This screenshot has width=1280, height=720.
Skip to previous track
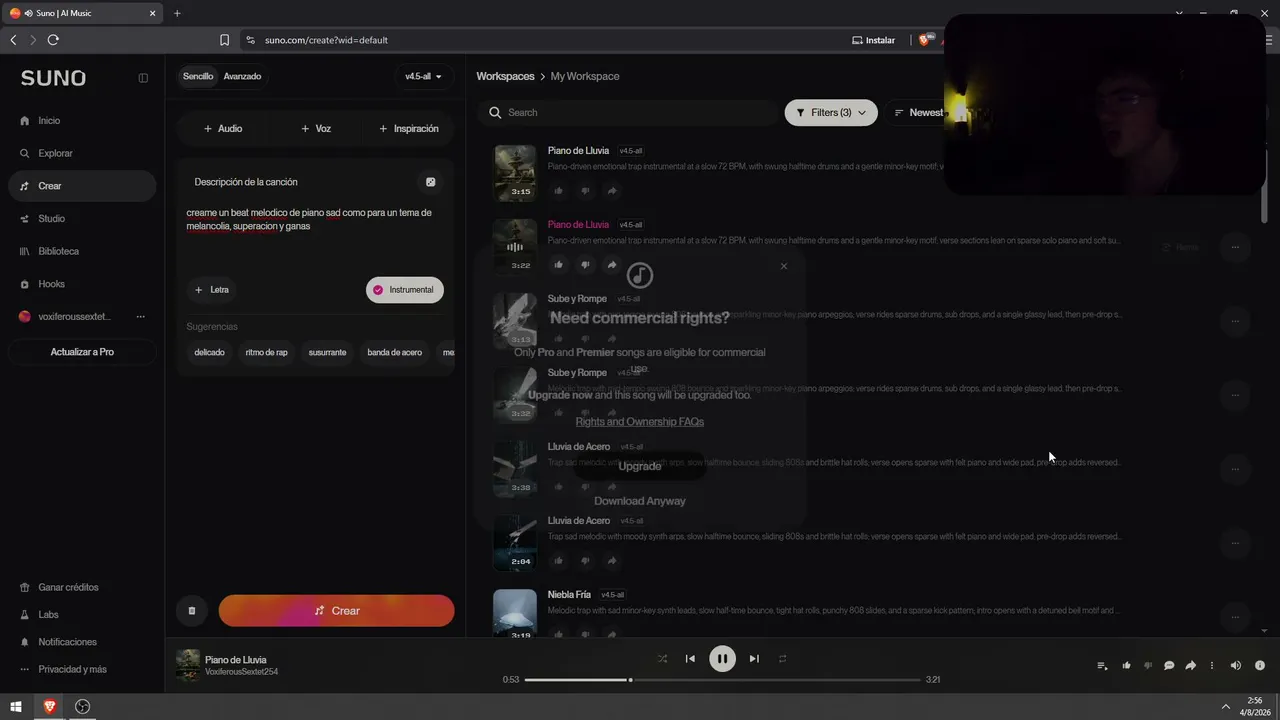tap(690, 659)
